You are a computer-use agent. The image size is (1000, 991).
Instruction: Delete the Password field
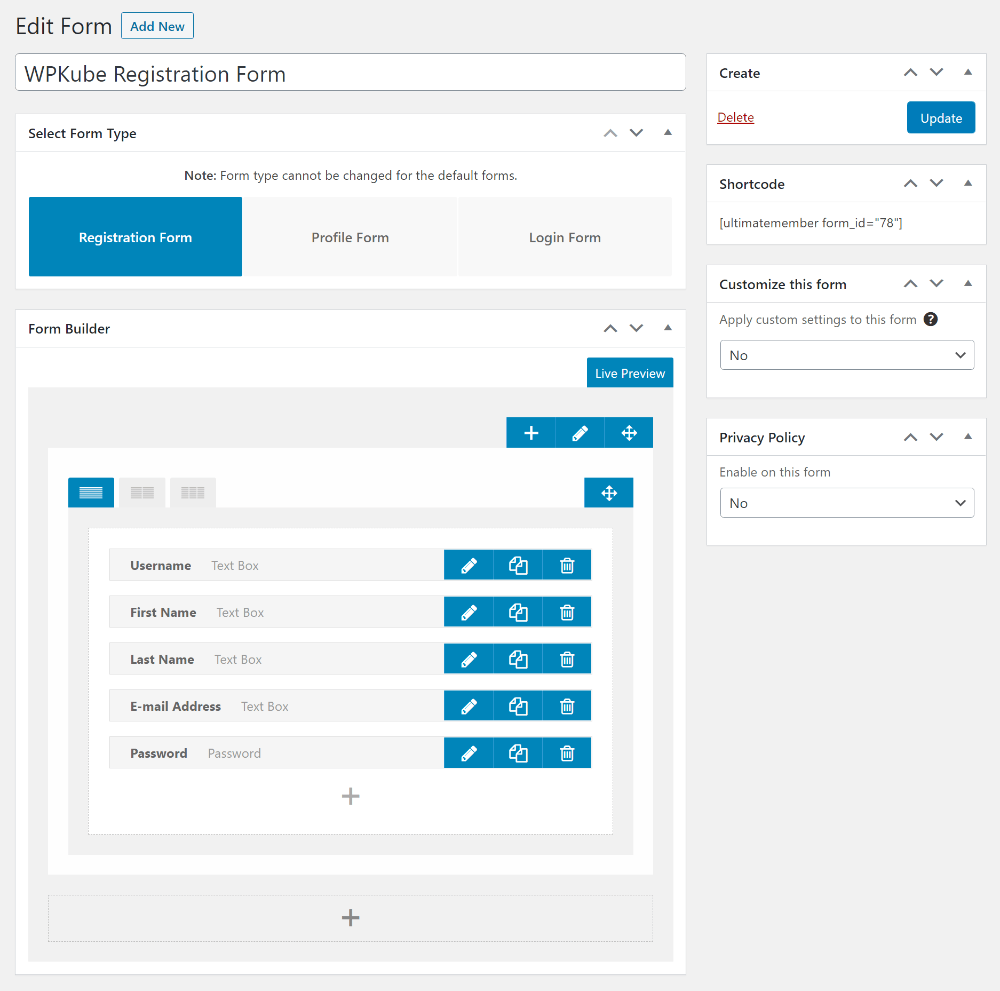click(x=567, y=754)
